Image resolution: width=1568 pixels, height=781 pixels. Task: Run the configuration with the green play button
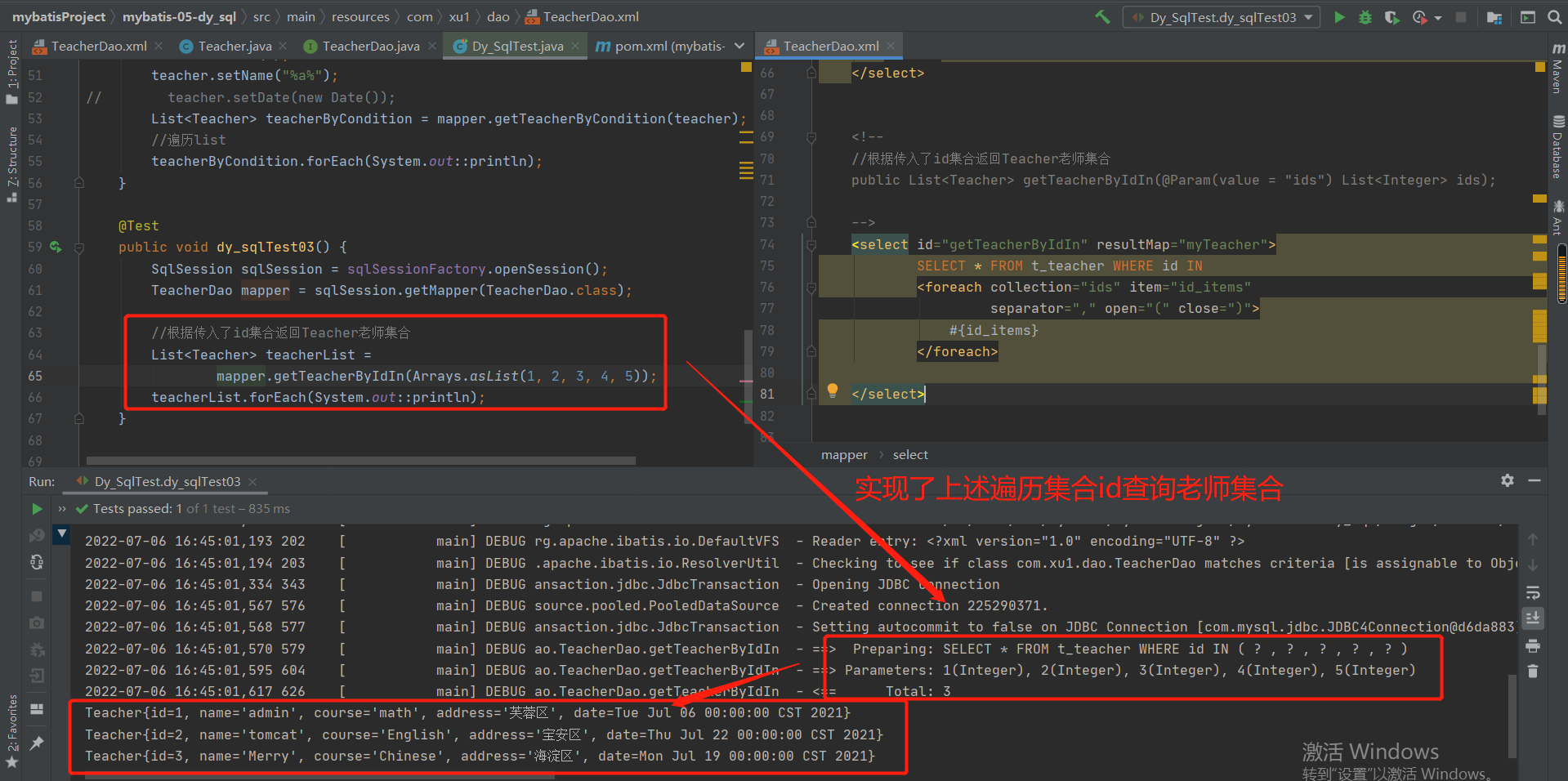1339,16
